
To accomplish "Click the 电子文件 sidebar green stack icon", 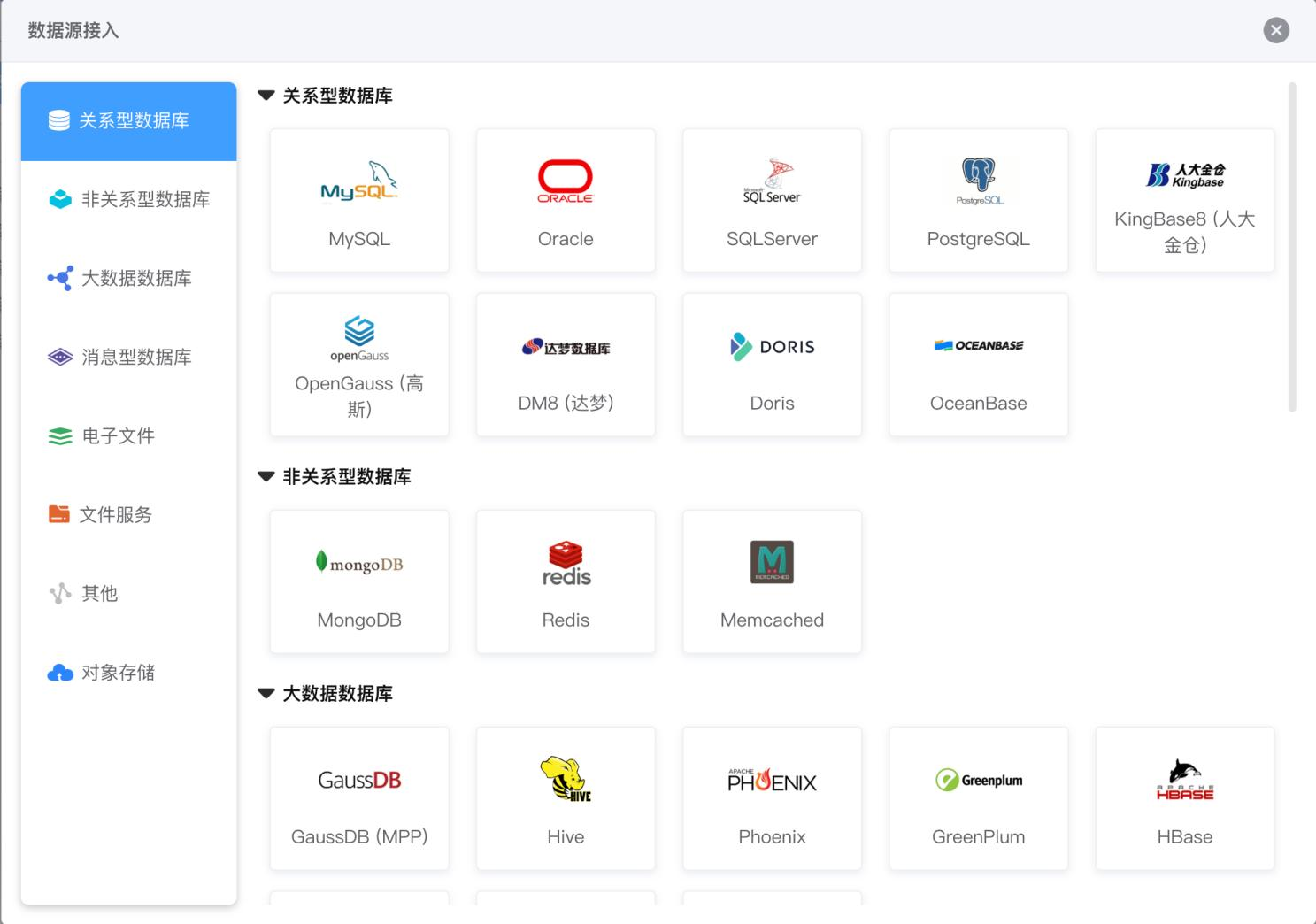I will pyautogui.click(x=60, y=435).
